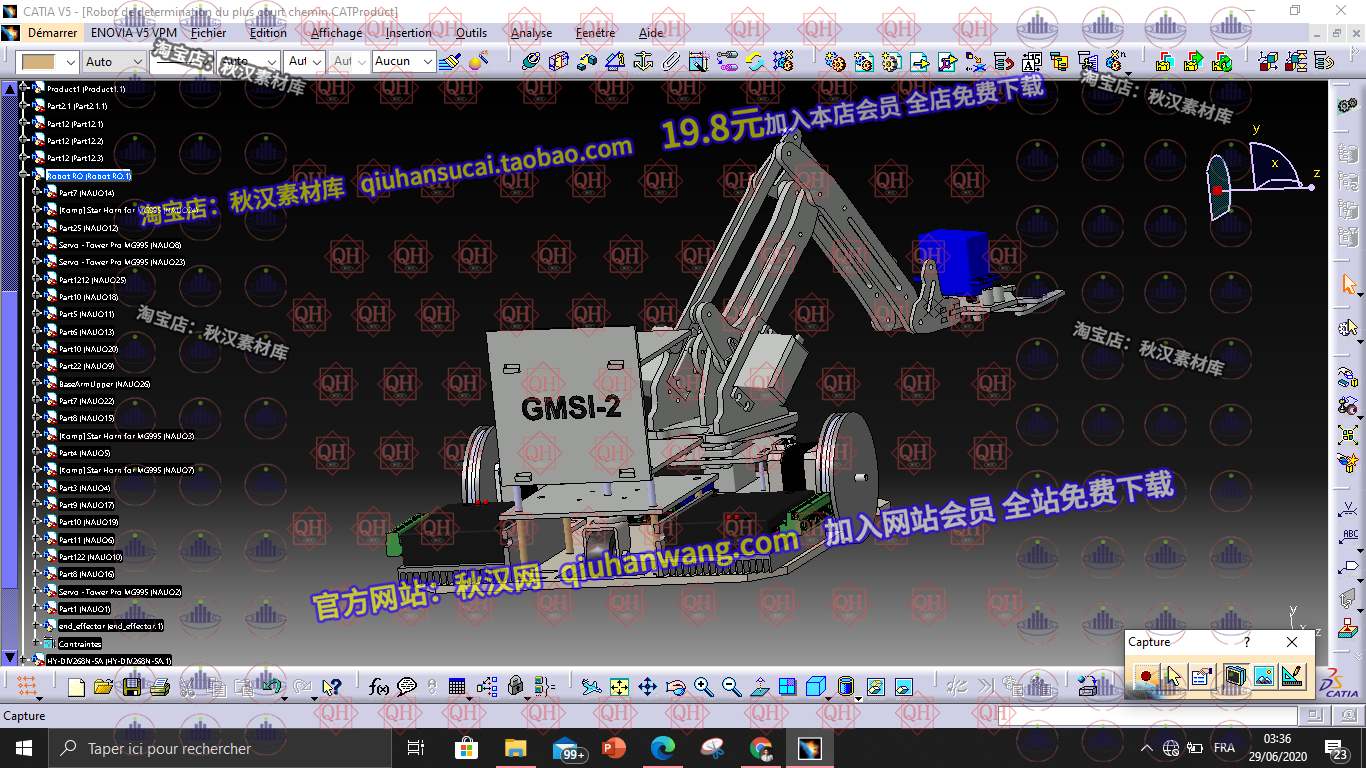Screen dimensions: 1366x768
Task: Open PowerPoint from the taskbar
Action: pyautogui.click(x=613, y=748)
